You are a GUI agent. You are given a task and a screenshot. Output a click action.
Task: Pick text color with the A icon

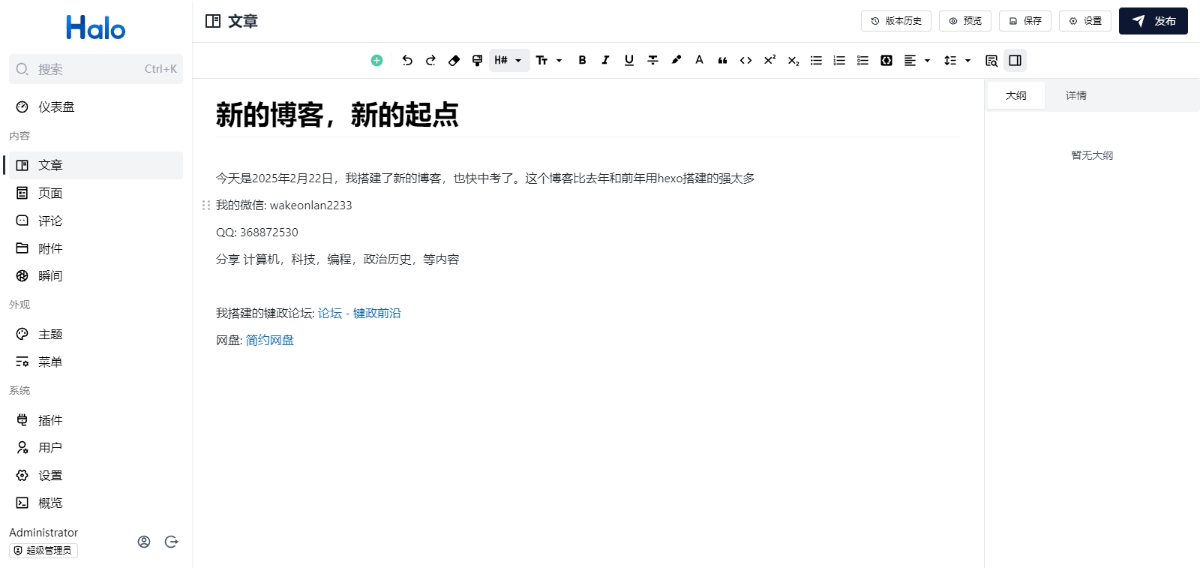click(699, 60)
